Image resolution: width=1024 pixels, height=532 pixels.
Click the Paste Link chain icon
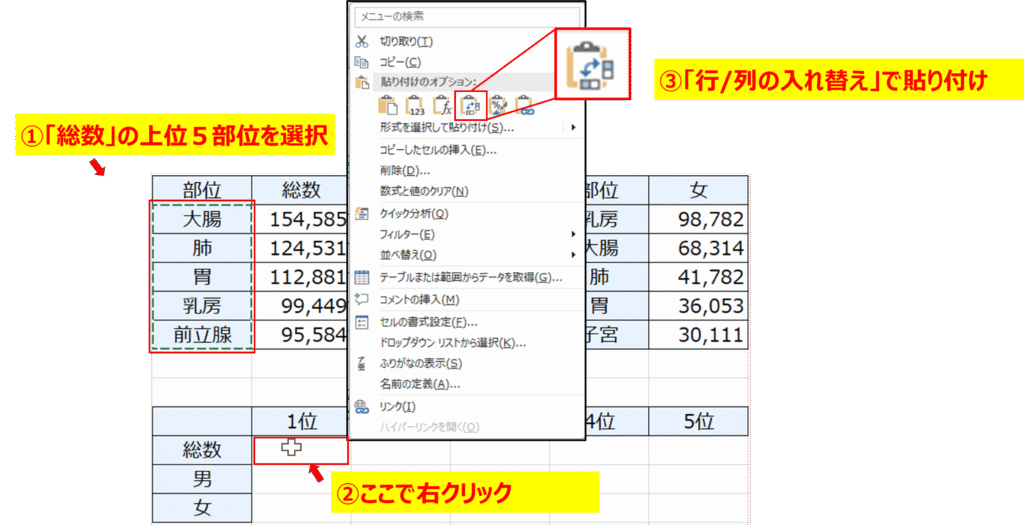(524, 104)
